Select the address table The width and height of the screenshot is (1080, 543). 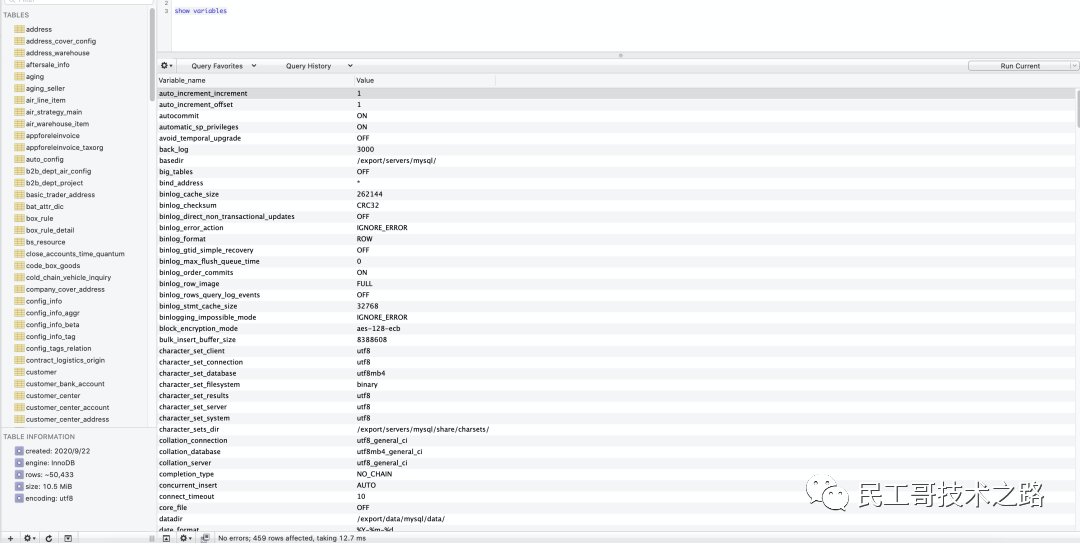39,30
